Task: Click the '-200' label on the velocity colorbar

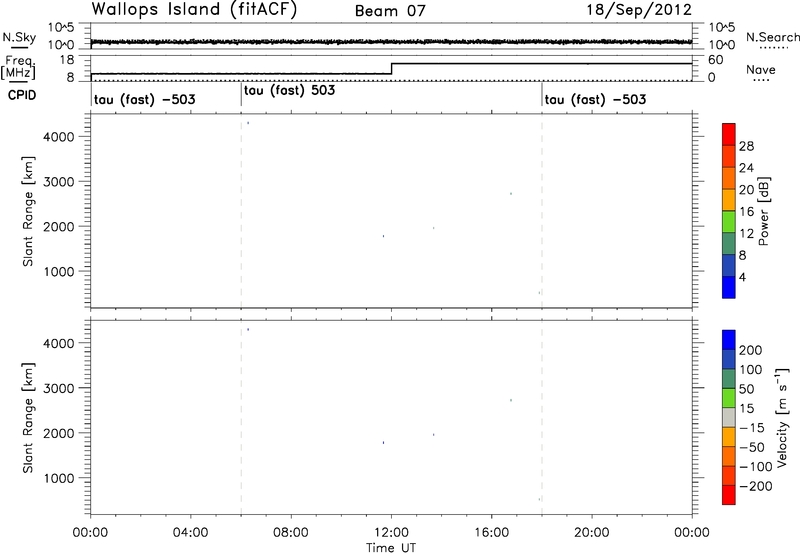Action: pos(755,486)
